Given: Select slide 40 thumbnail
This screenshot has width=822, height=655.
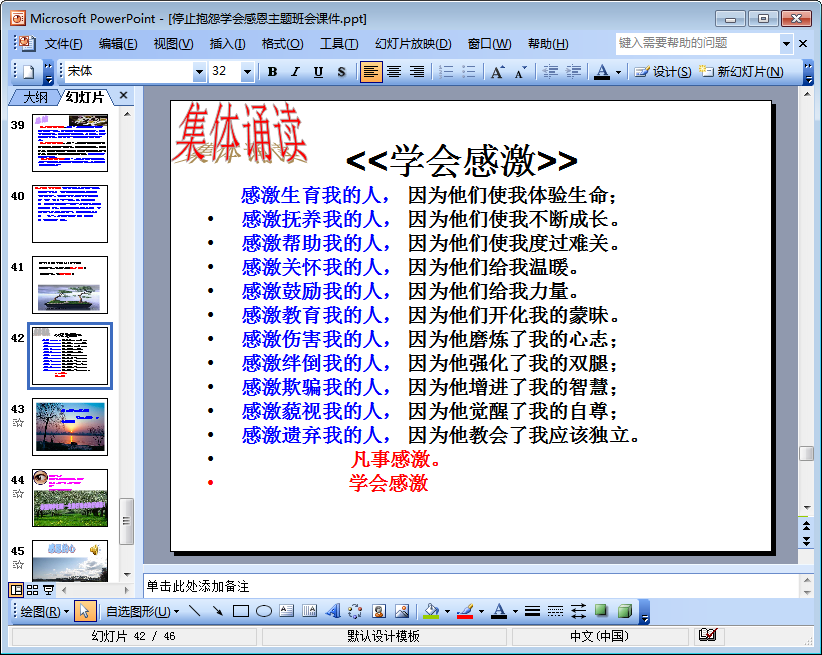Looking at the screenshot, I should point(70,214).
